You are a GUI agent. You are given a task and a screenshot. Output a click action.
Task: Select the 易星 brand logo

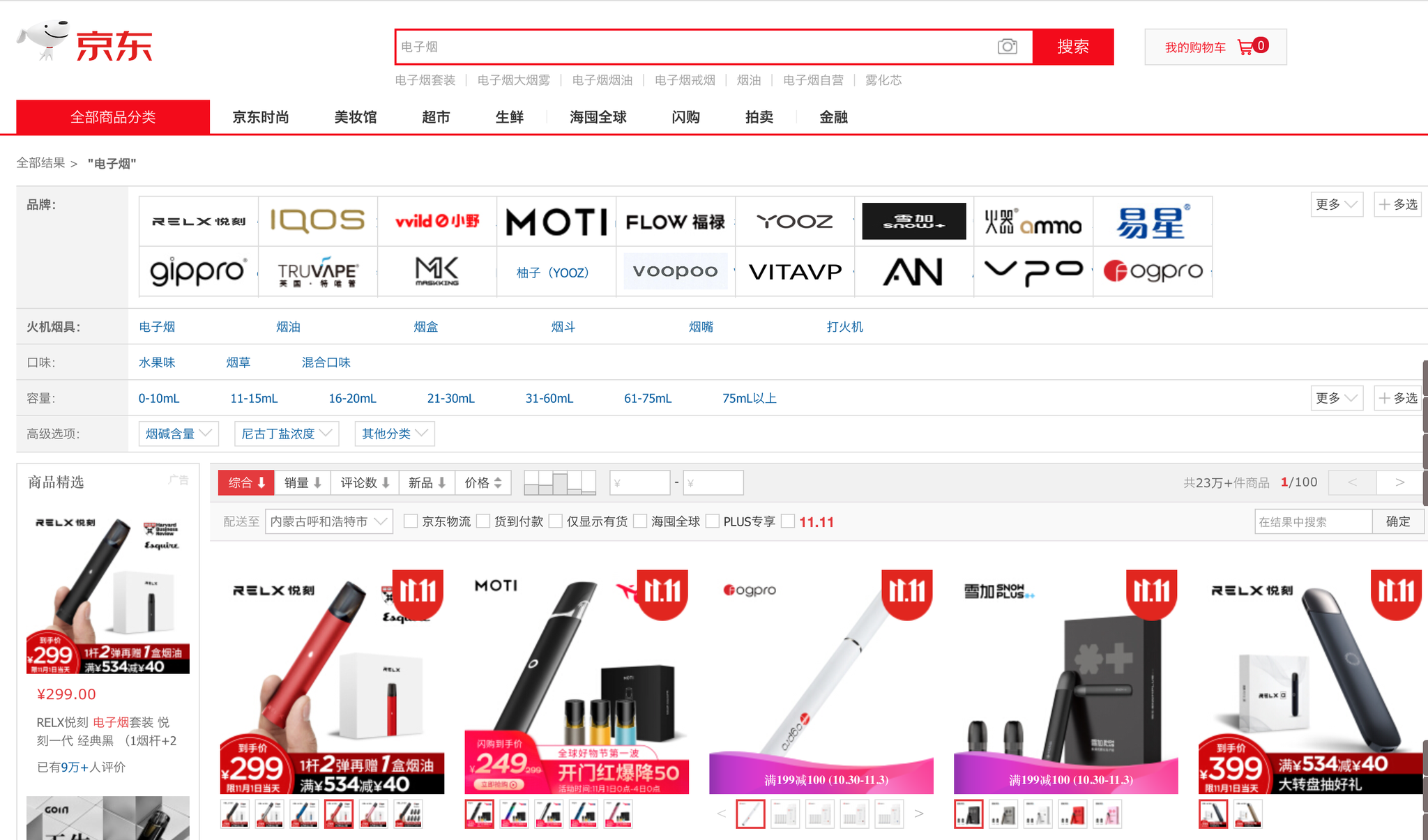[1153, 222]
